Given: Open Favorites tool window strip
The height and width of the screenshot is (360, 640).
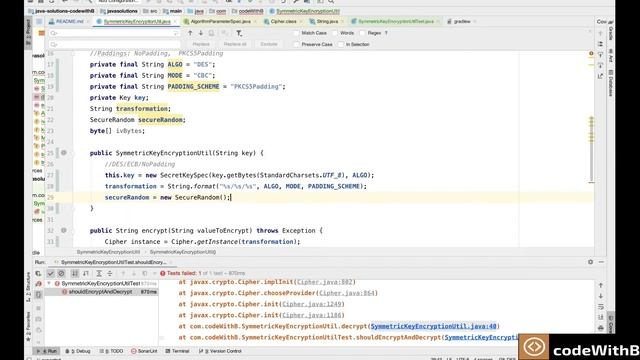Looking at the screenshot, I should pos(28,326).
